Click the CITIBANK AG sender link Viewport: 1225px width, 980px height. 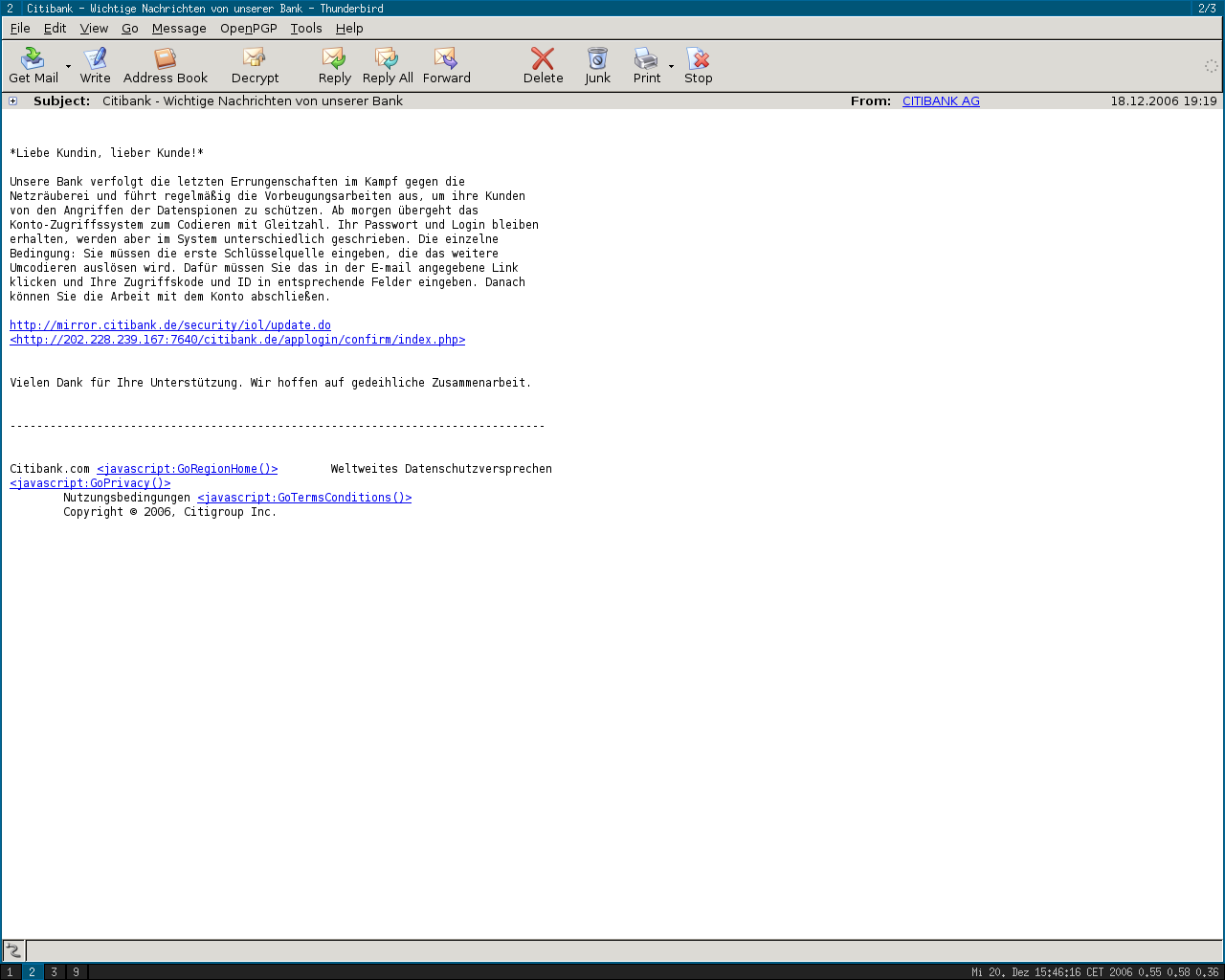point(941,101)
